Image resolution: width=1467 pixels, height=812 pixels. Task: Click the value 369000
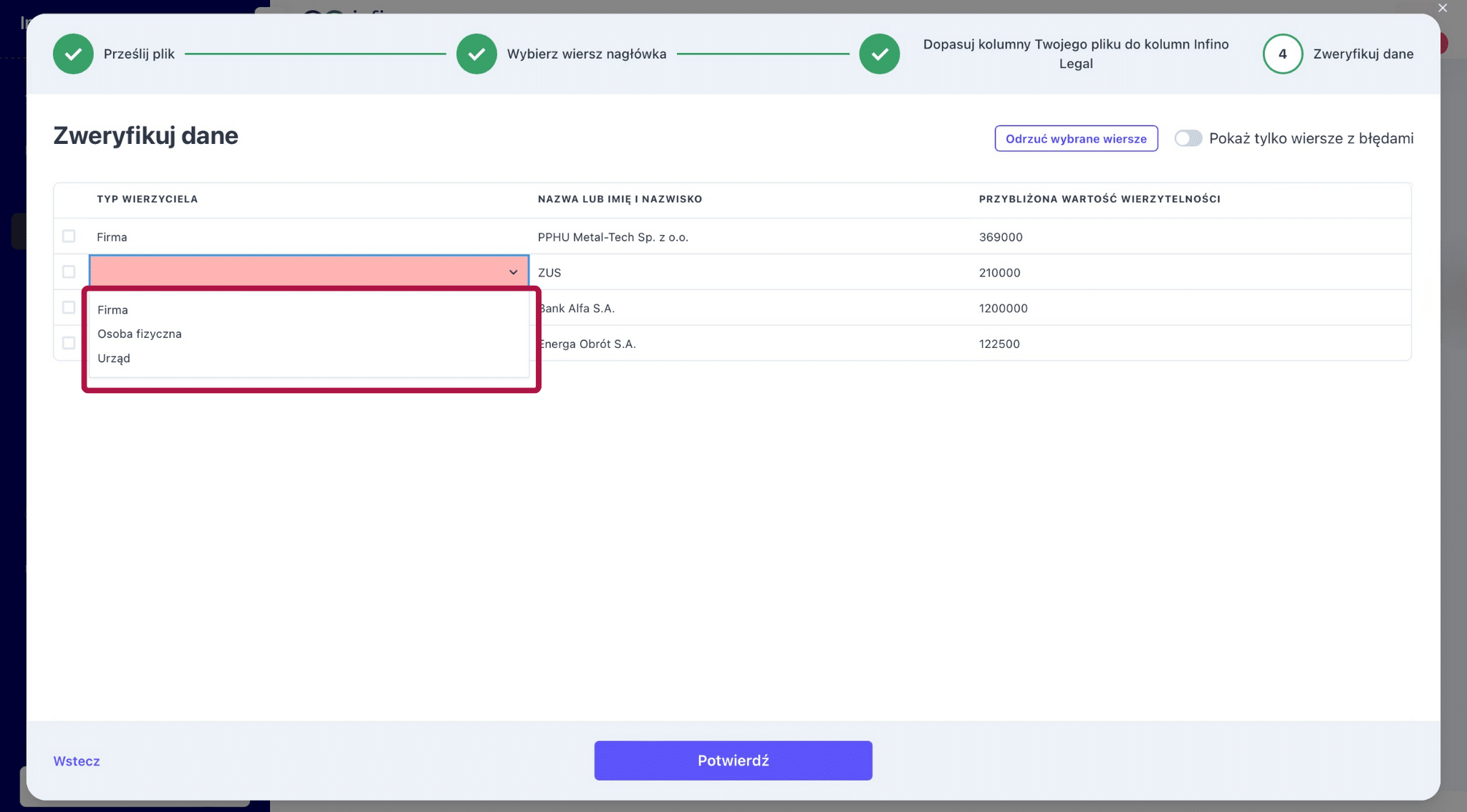click(1001, 237)
